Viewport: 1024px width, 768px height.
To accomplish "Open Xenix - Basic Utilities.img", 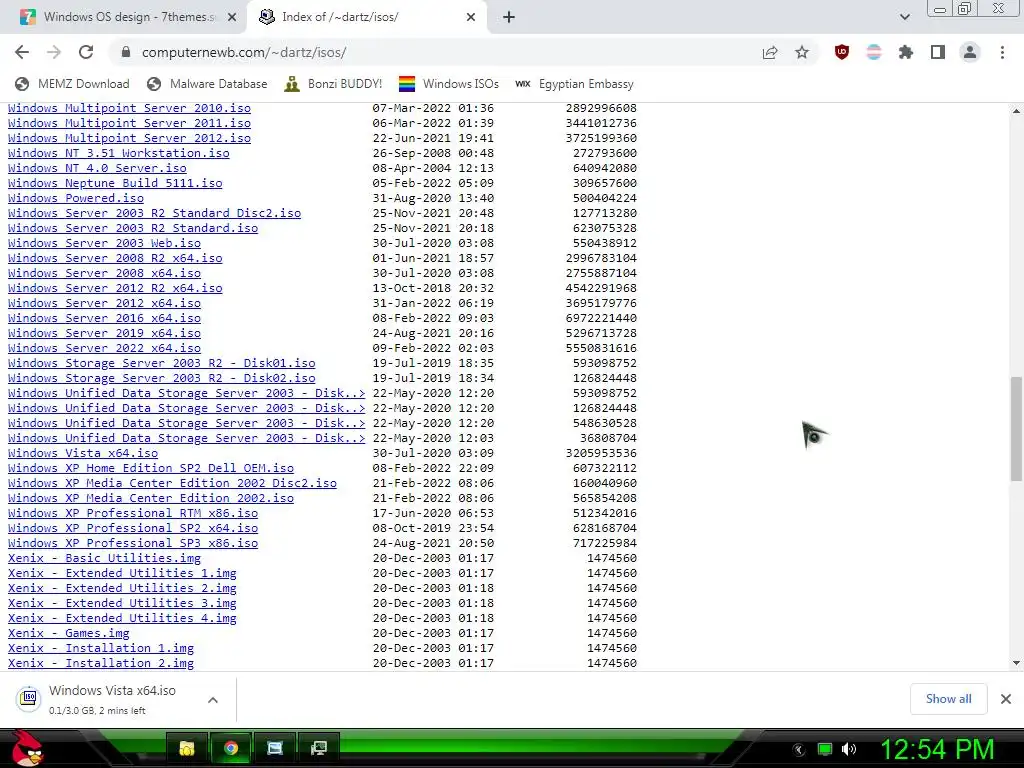I will coord(104,559).
